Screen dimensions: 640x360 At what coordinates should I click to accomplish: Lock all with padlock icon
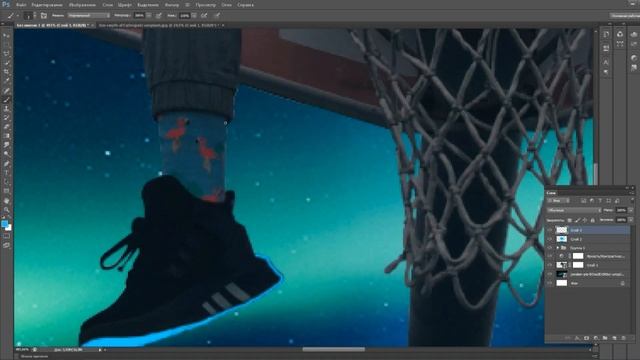click(593, 220)
